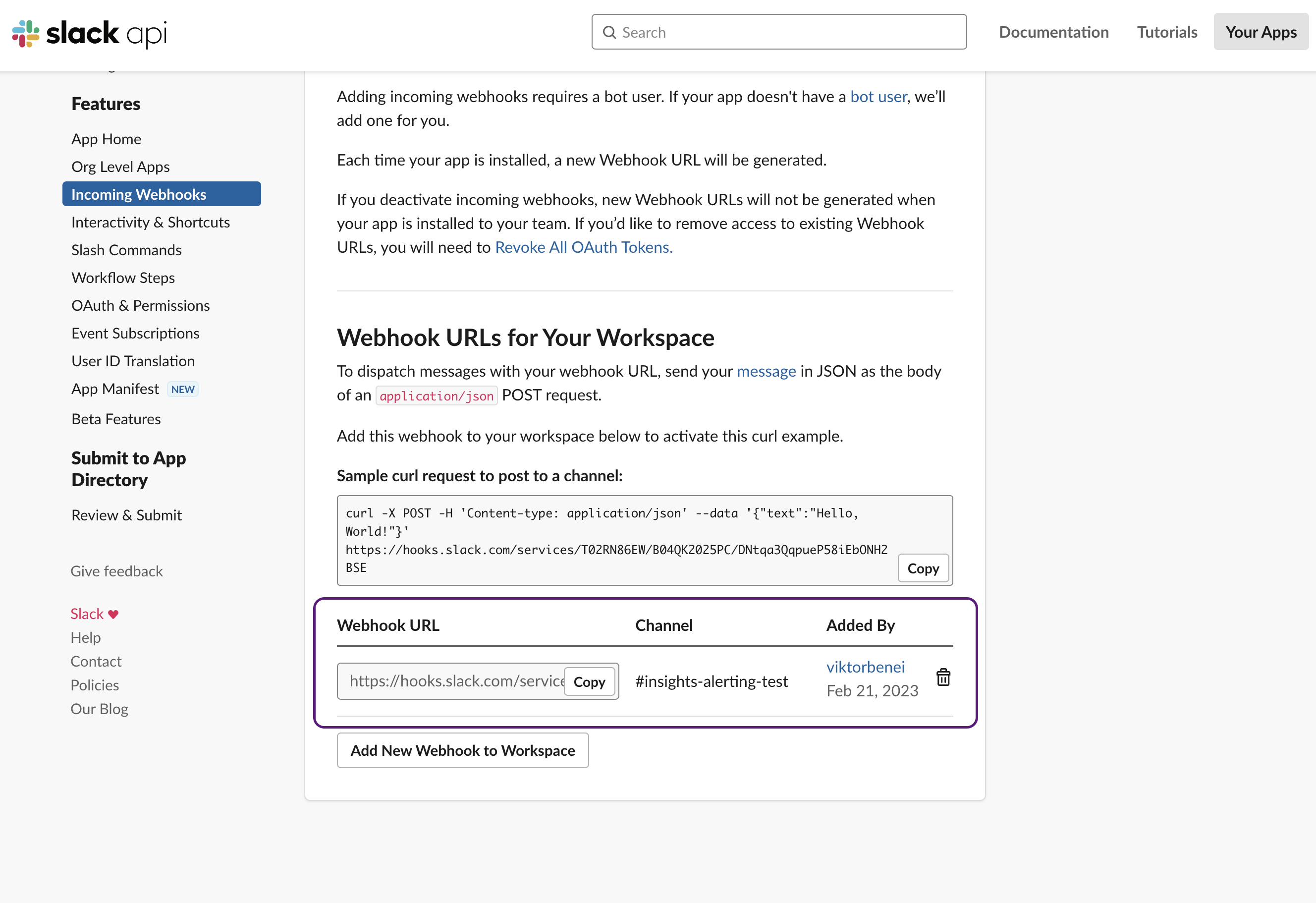The image size is (1316, 903).
Task: Focus the Search input field
Action: coord(779,32)
